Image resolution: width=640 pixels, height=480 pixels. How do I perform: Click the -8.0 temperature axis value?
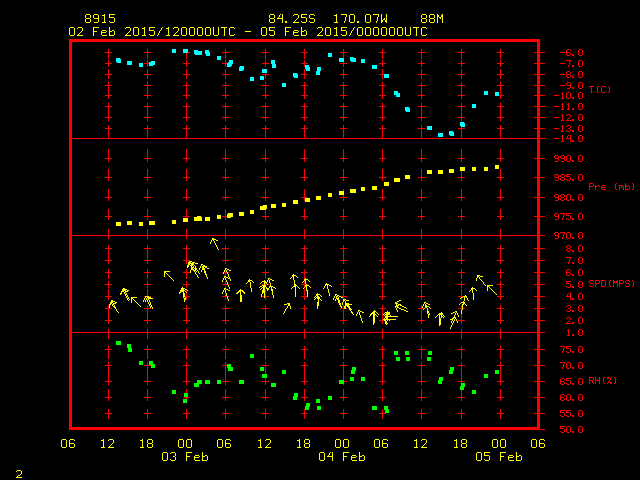pyautogui.click(x=571, y=75)
